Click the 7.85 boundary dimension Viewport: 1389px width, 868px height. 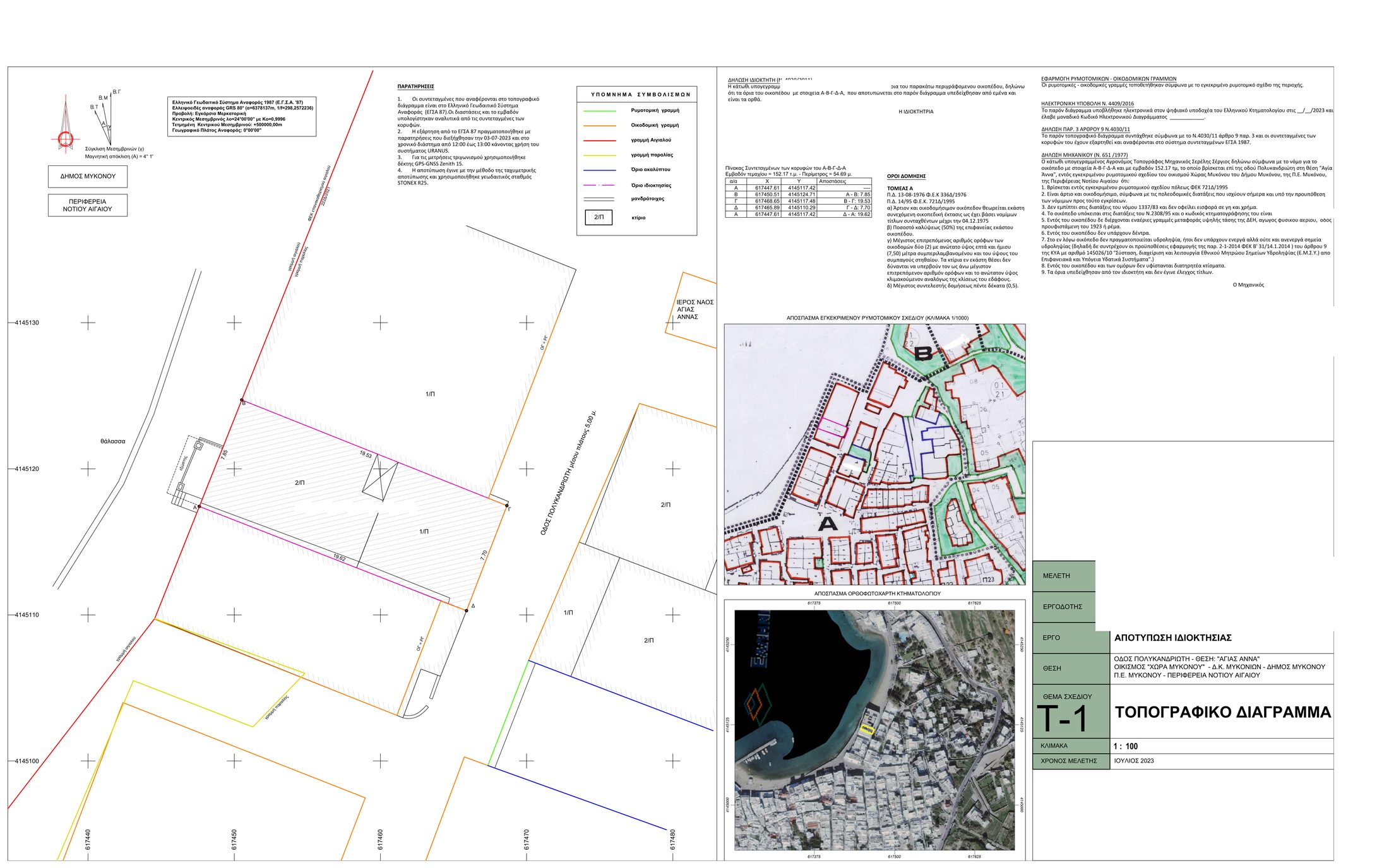[x=224, y=455]
